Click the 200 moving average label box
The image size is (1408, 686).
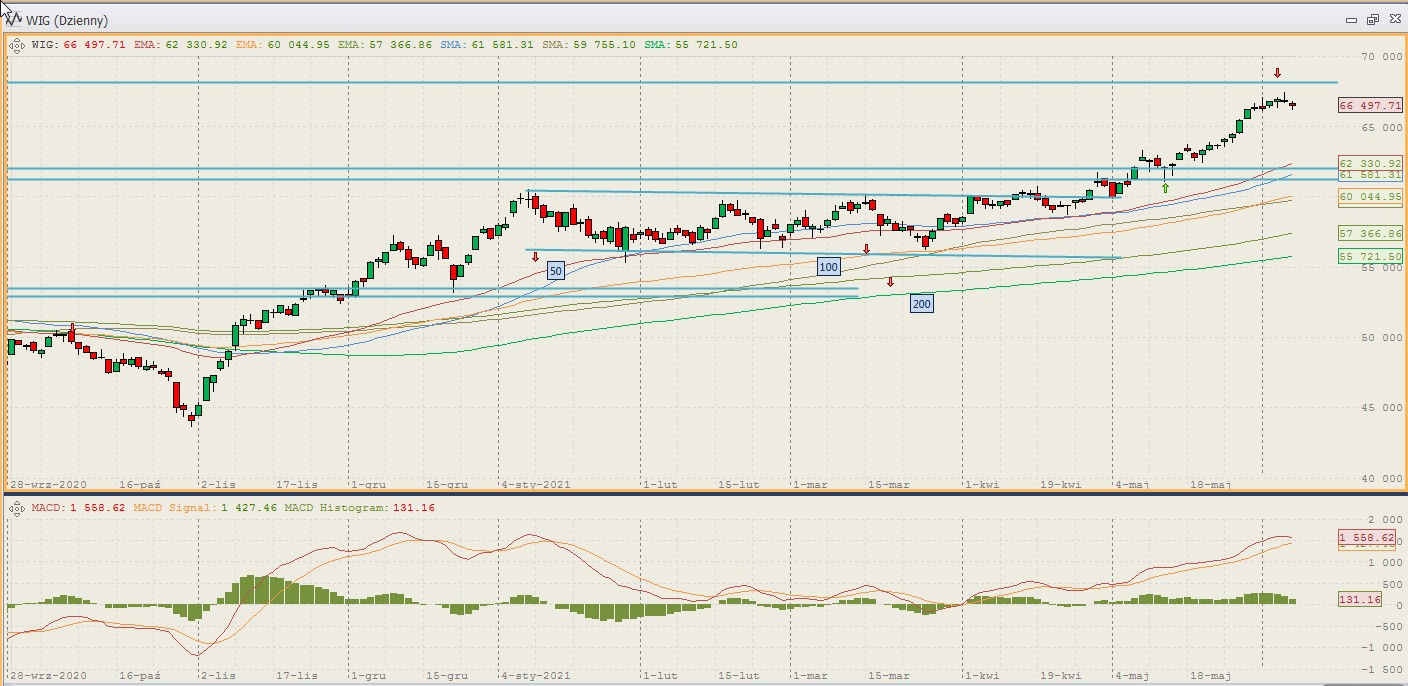point(921,303)
